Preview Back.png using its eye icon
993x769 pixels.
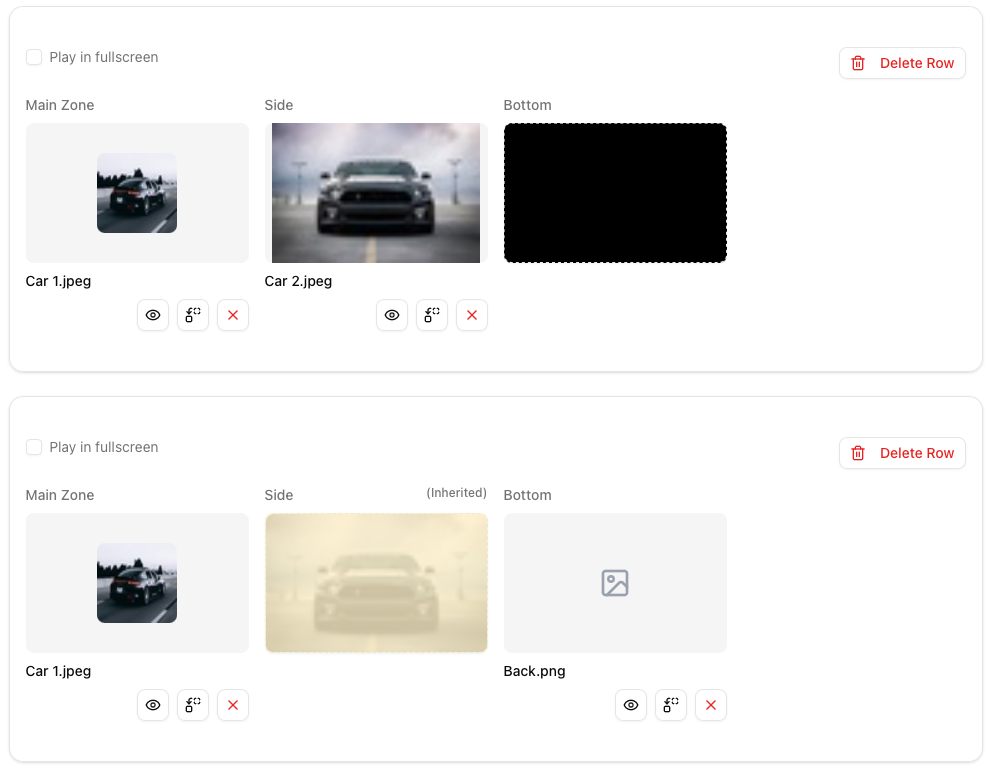point(631,705)
